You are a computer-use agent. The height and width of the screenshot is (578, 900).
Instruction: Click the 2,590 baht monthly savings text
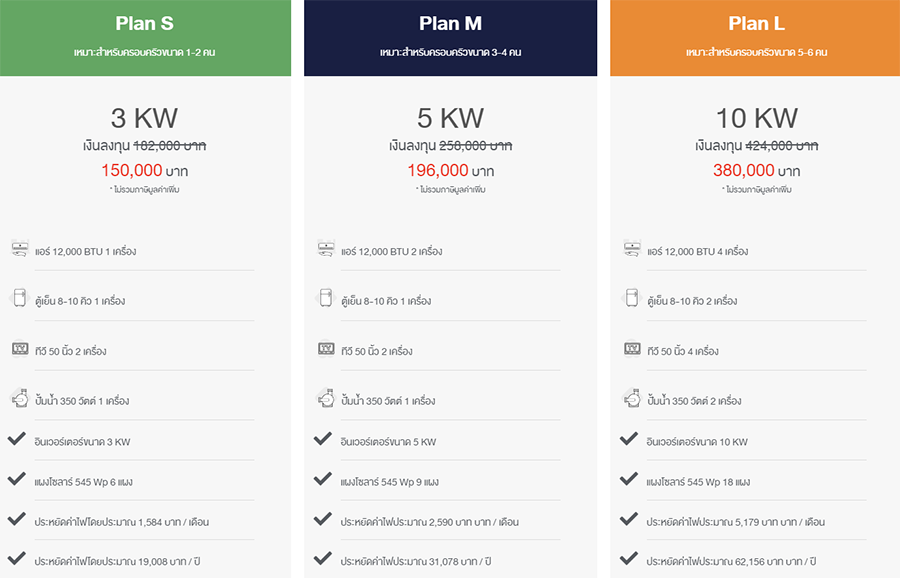click(429, 522)
